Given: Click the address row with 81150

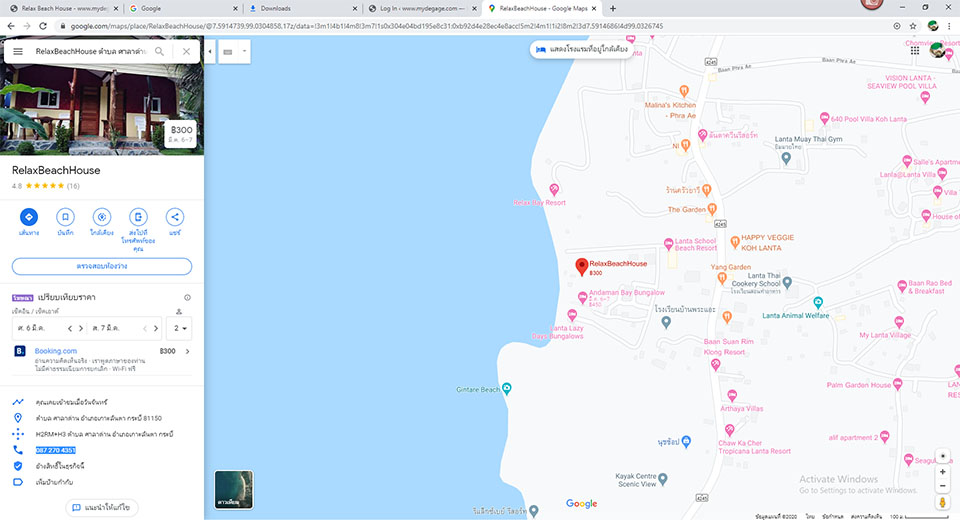Looking at the screenshot, I should pos(102,418).
